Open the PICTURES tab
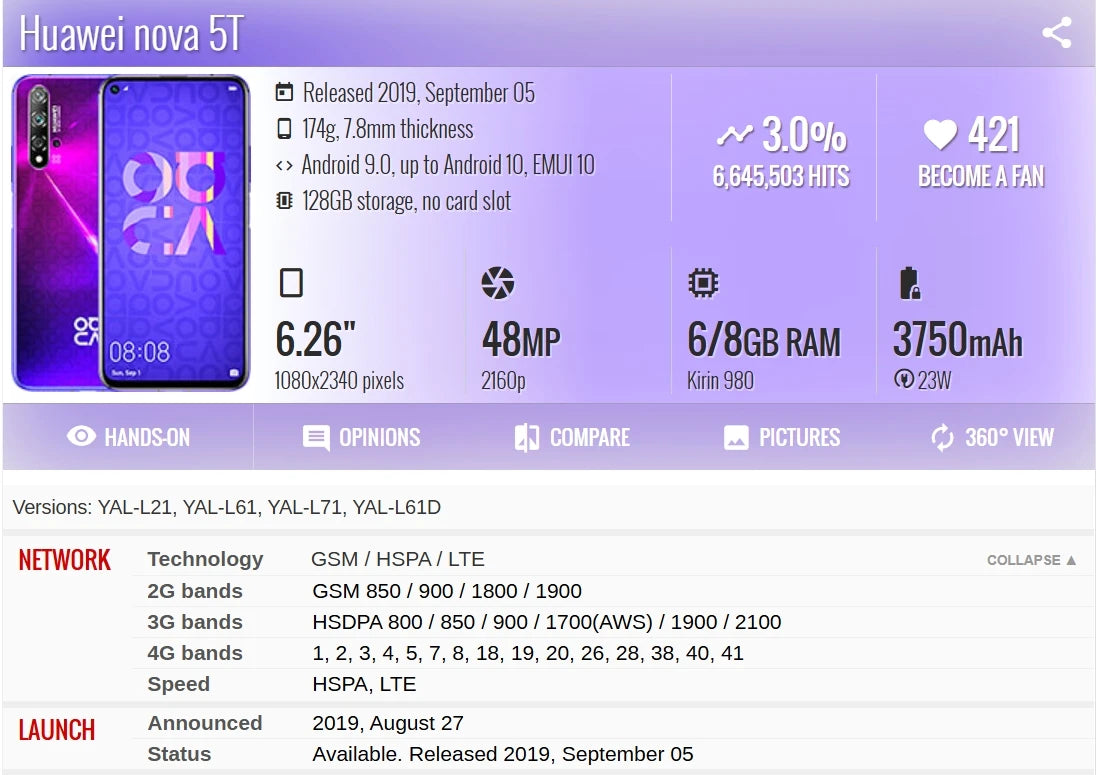Image resolution: width=1096 pixels, height=775 pixels. click(x=781, y=437)
